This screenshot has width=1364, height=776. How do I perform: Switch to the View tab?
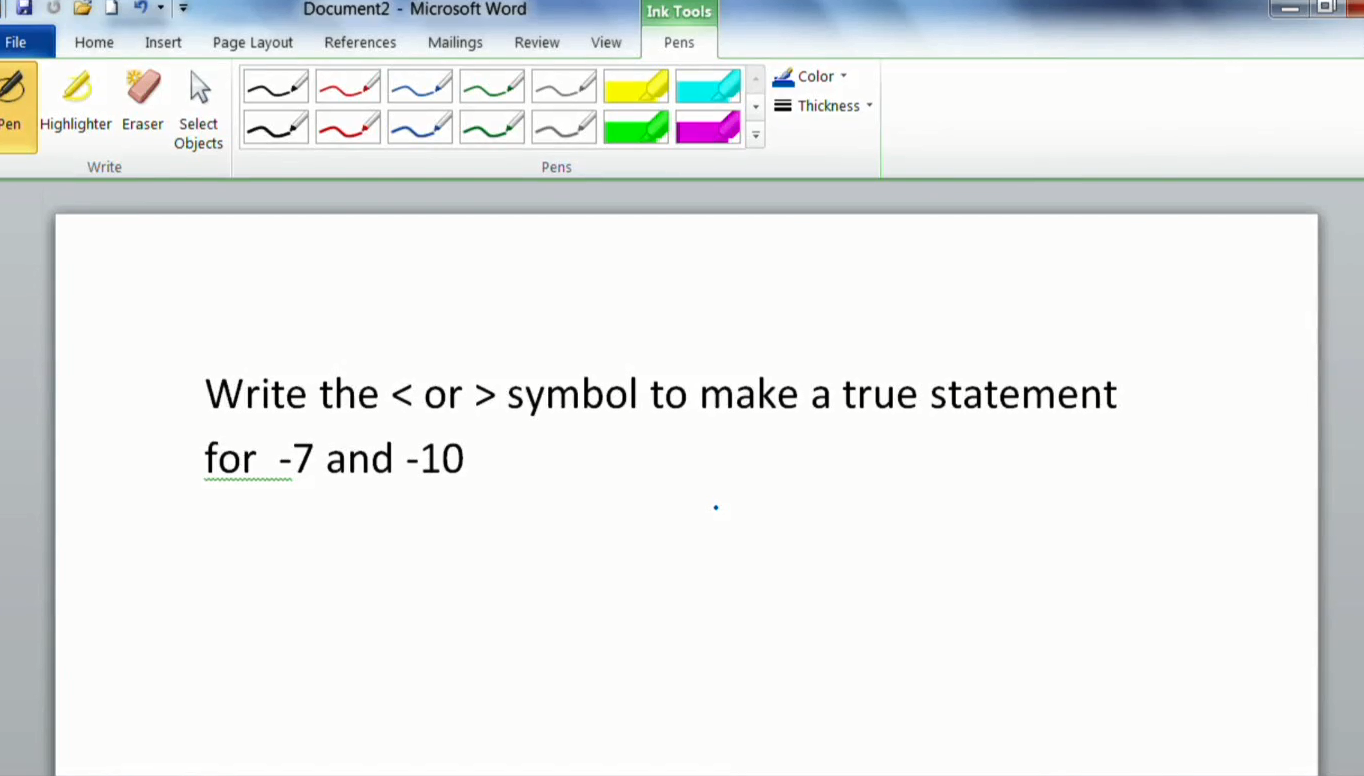click(x=606, y=42)
